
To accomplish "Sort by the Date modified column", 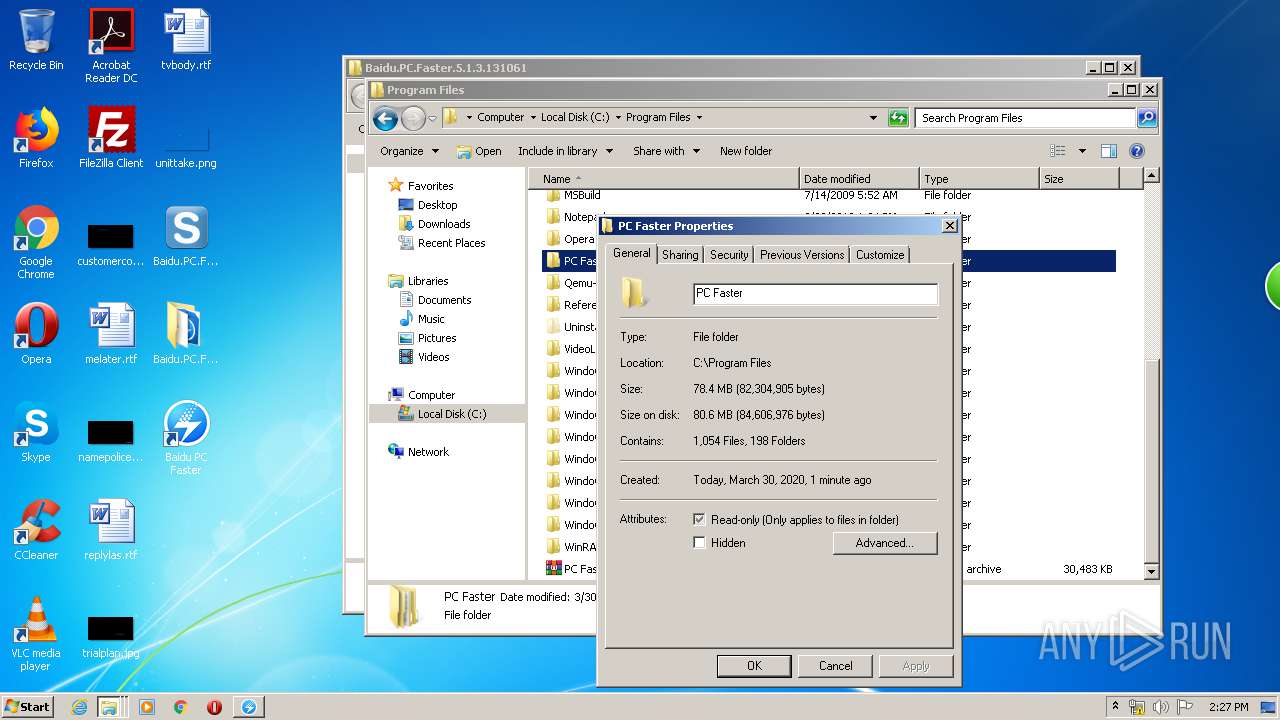I will pos(859,179).
